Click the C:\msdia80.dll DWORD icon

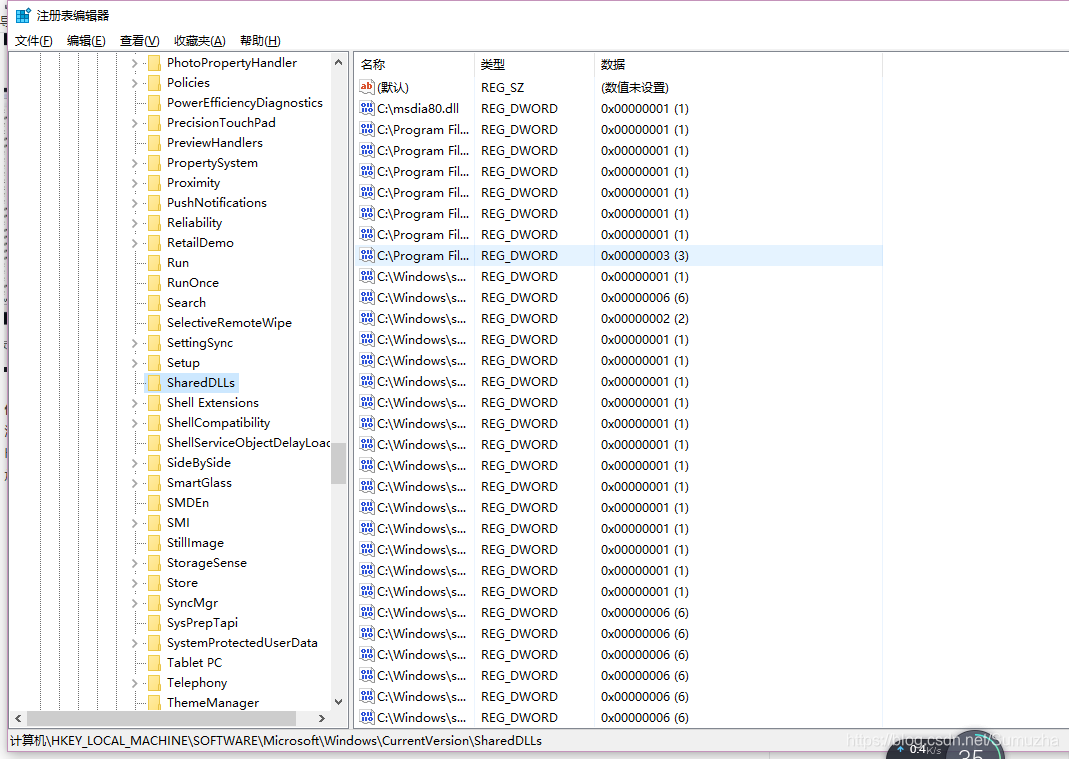367,108
